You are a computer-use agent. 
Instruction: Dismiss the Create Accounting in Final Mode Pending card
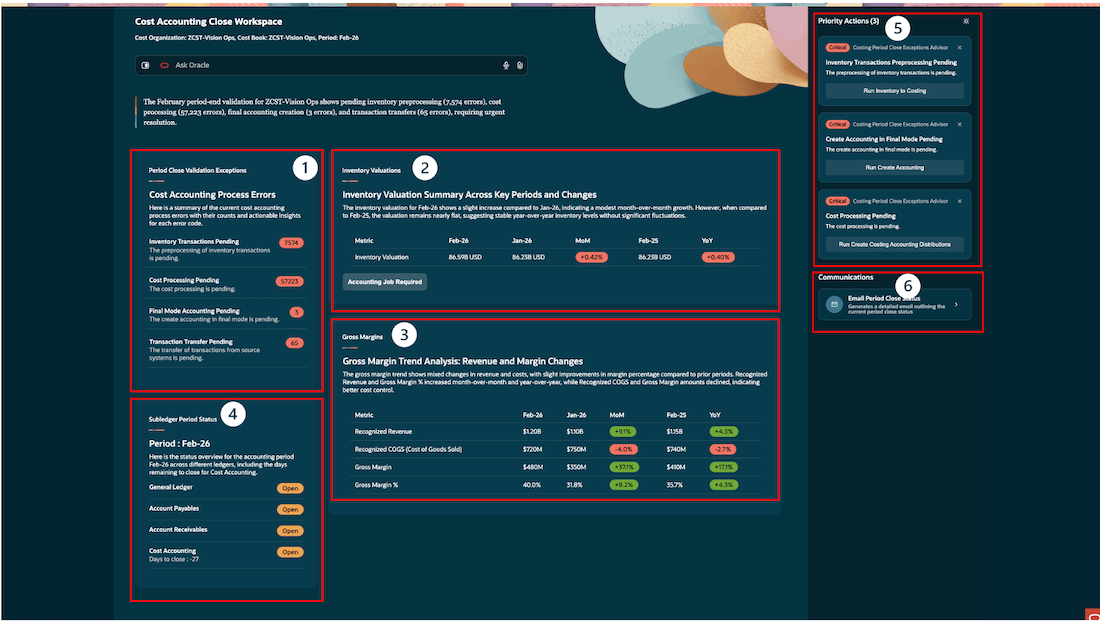tap(960, 124)
